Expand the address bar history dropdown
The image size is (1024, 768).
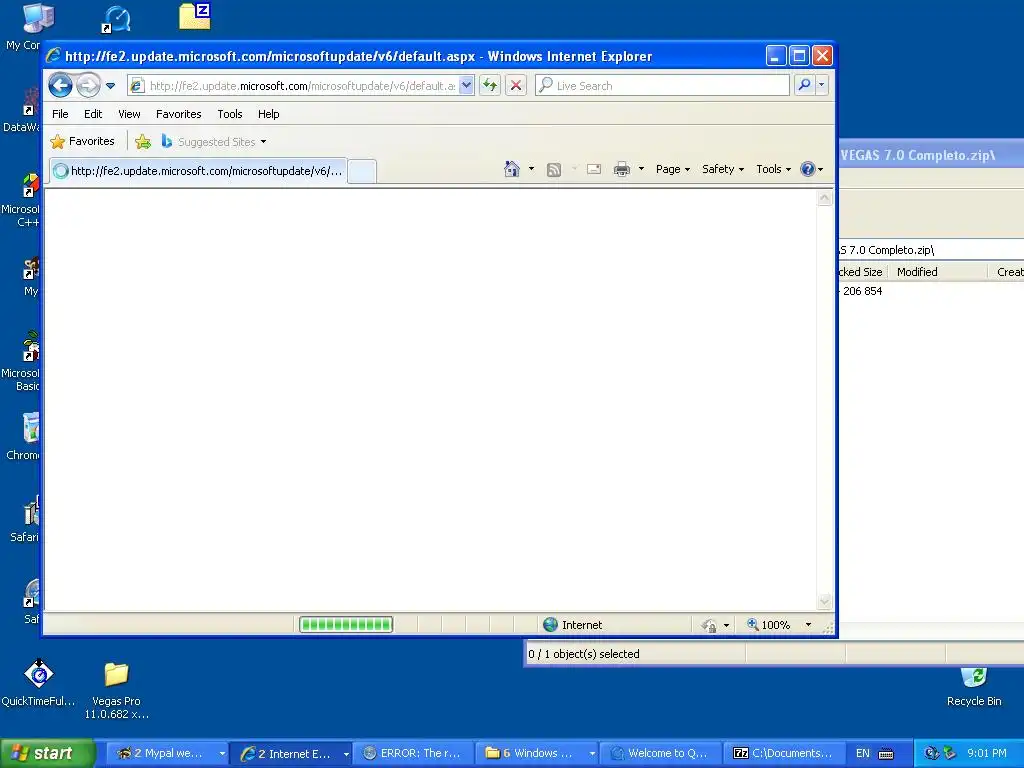466,86
